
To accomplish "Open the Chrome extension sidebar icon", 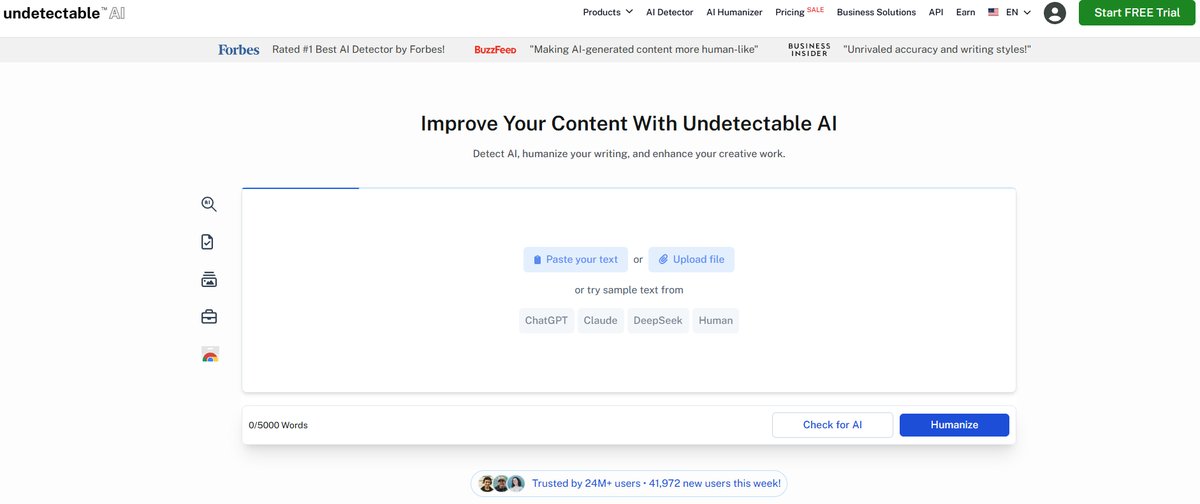I will pos(209,354).
